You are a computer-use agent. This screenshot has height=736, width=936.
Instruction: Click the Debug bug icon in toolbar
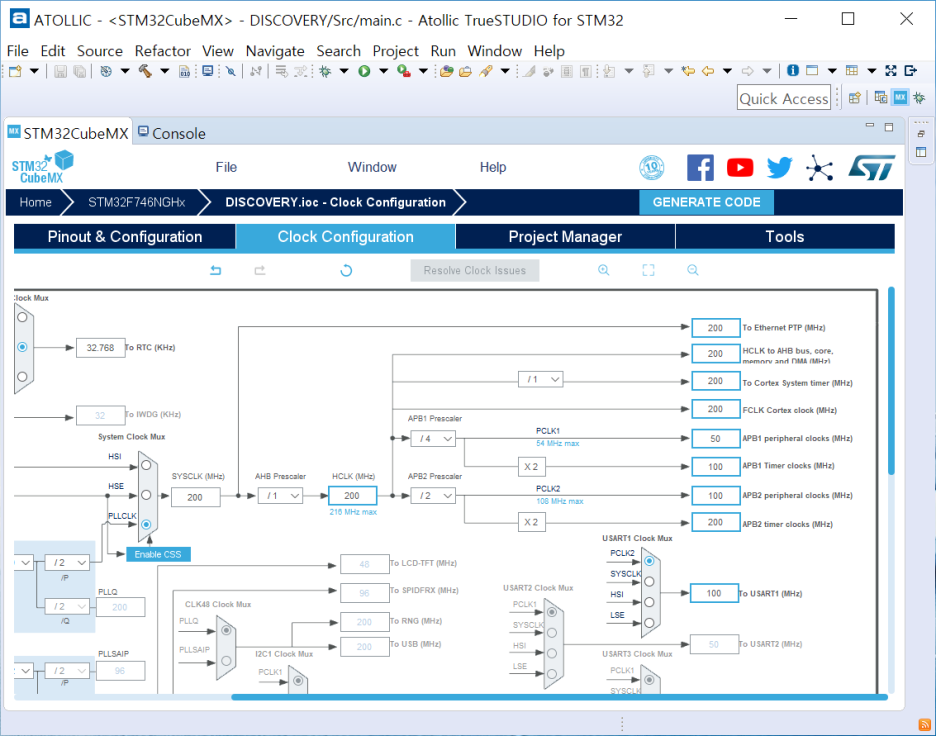click(x=325, y=71)
